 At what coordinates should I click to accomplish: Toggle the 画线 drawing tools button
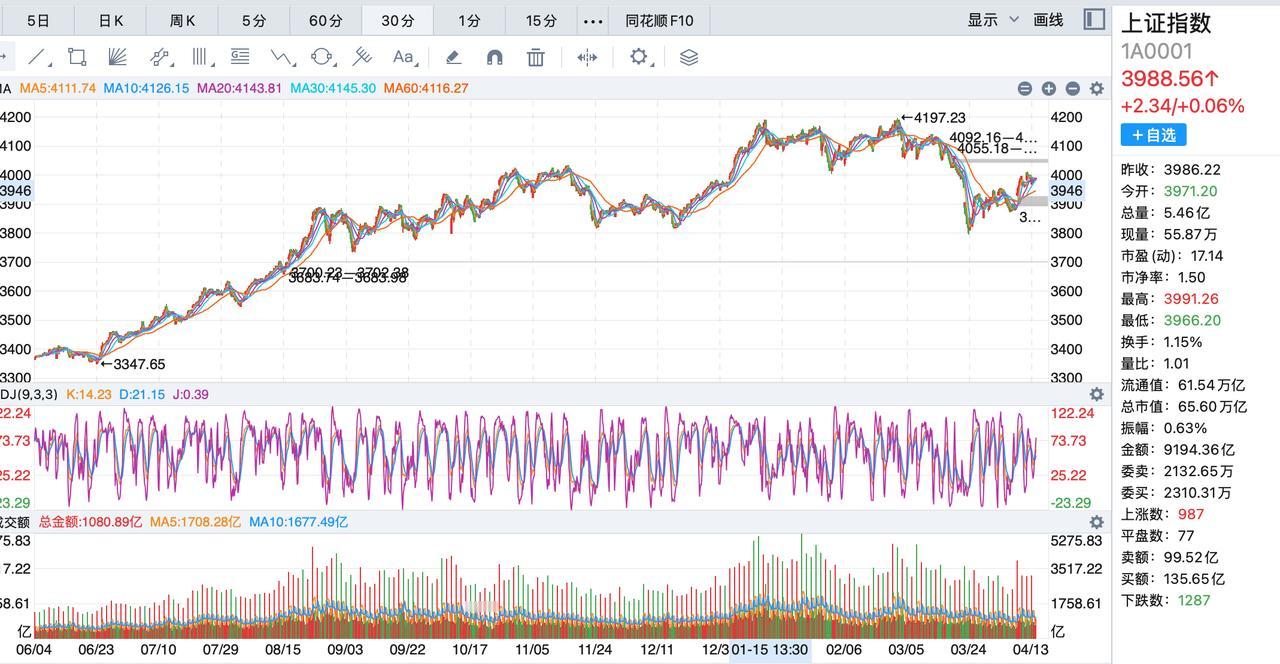[x=1048, y=20]
